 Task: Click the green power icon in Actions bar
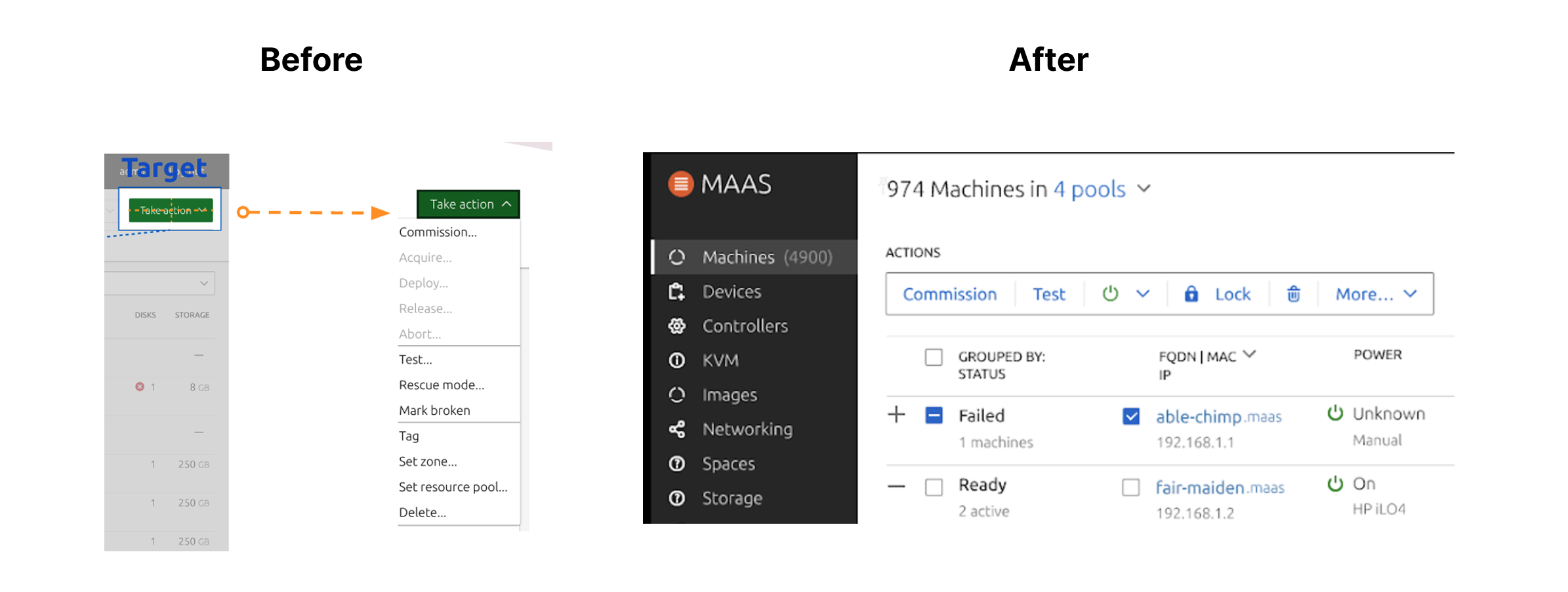pyautogui.click(x=1110, y=293)
